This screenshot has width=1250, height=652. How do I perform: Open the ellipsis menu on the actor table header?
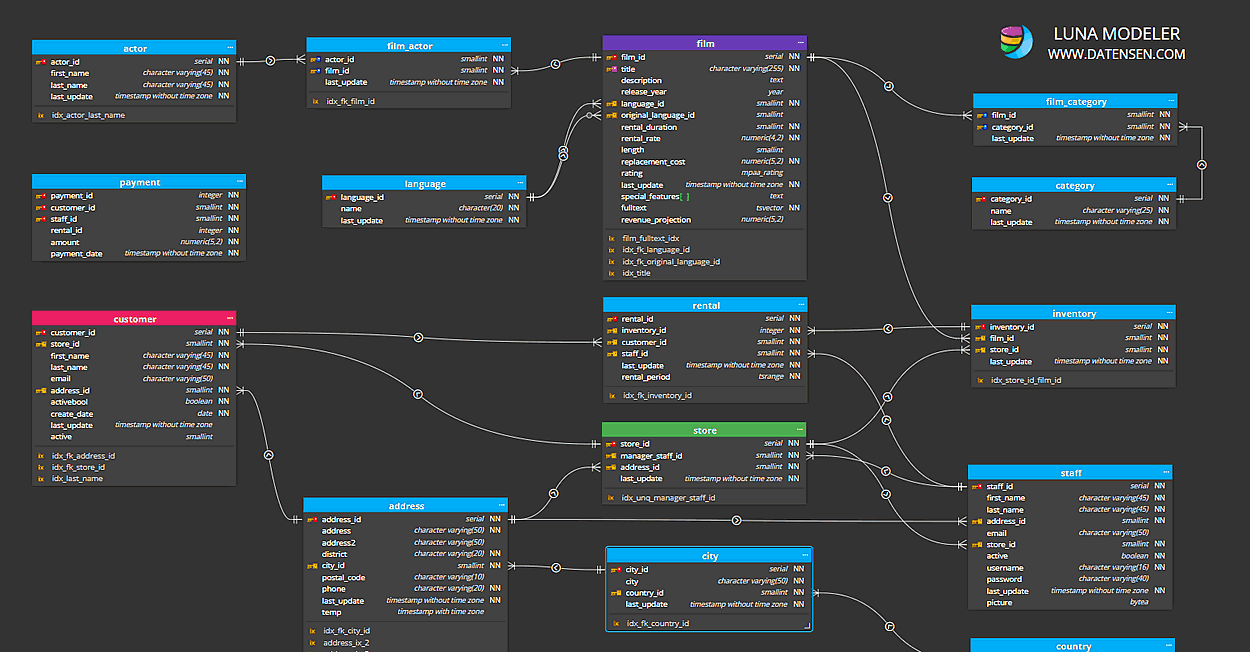tap(228, 47)
